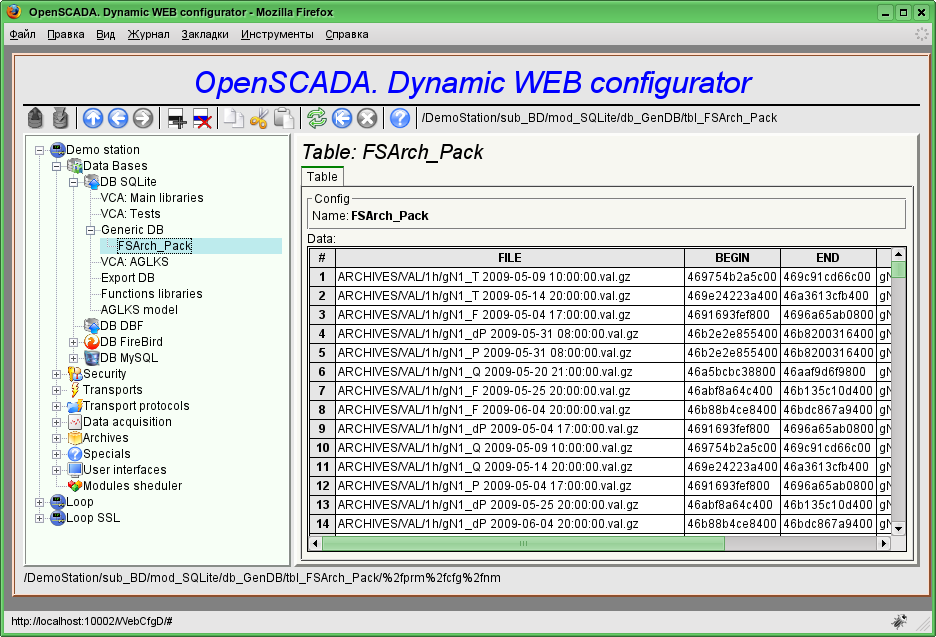Select the FSArch_Pack table in tree
This screenshot has width=936, height=637.
coord(155,246)
